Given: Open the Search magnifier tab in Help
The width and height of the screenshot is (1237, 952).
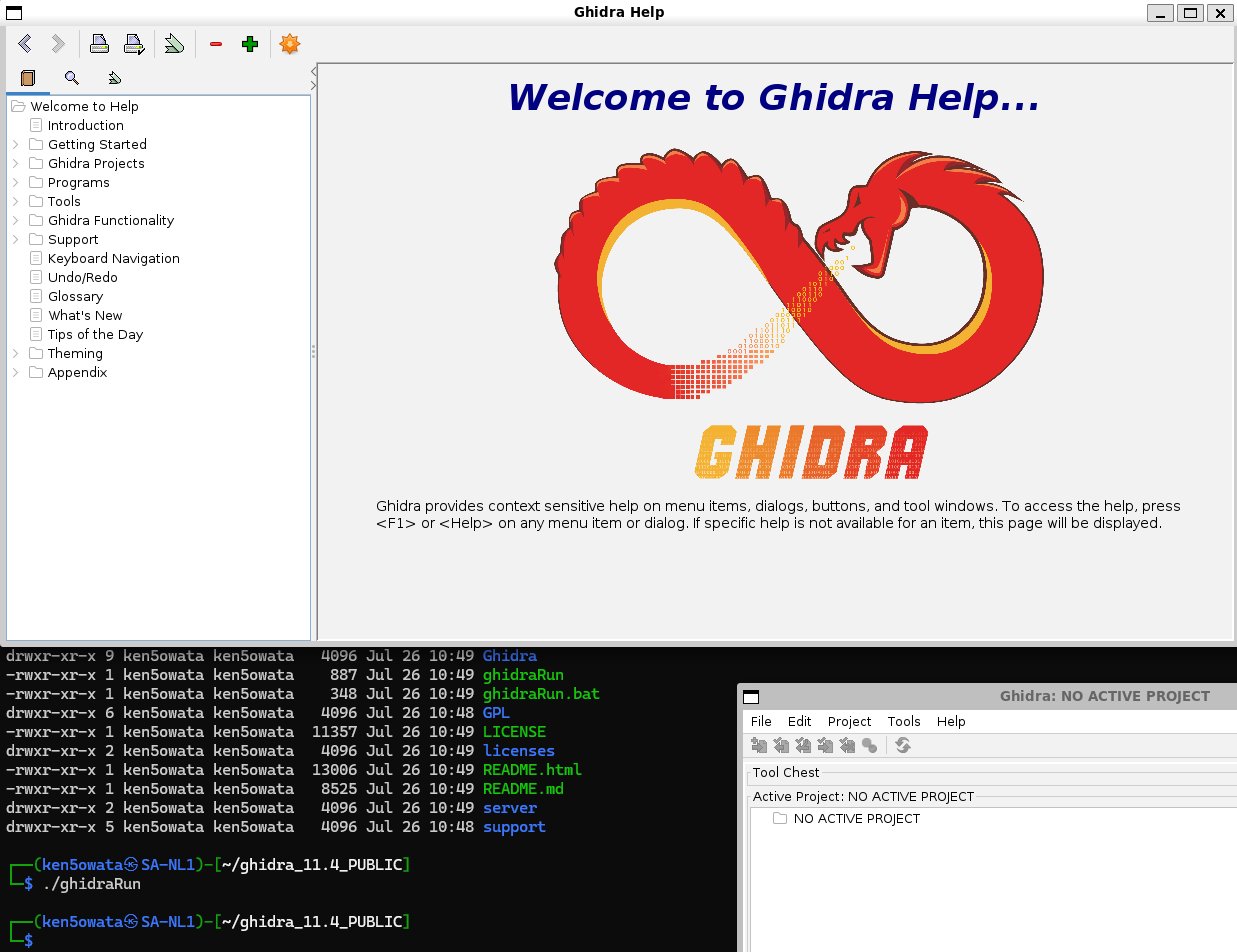Looking at the screenshot, I should click(71, 77).
